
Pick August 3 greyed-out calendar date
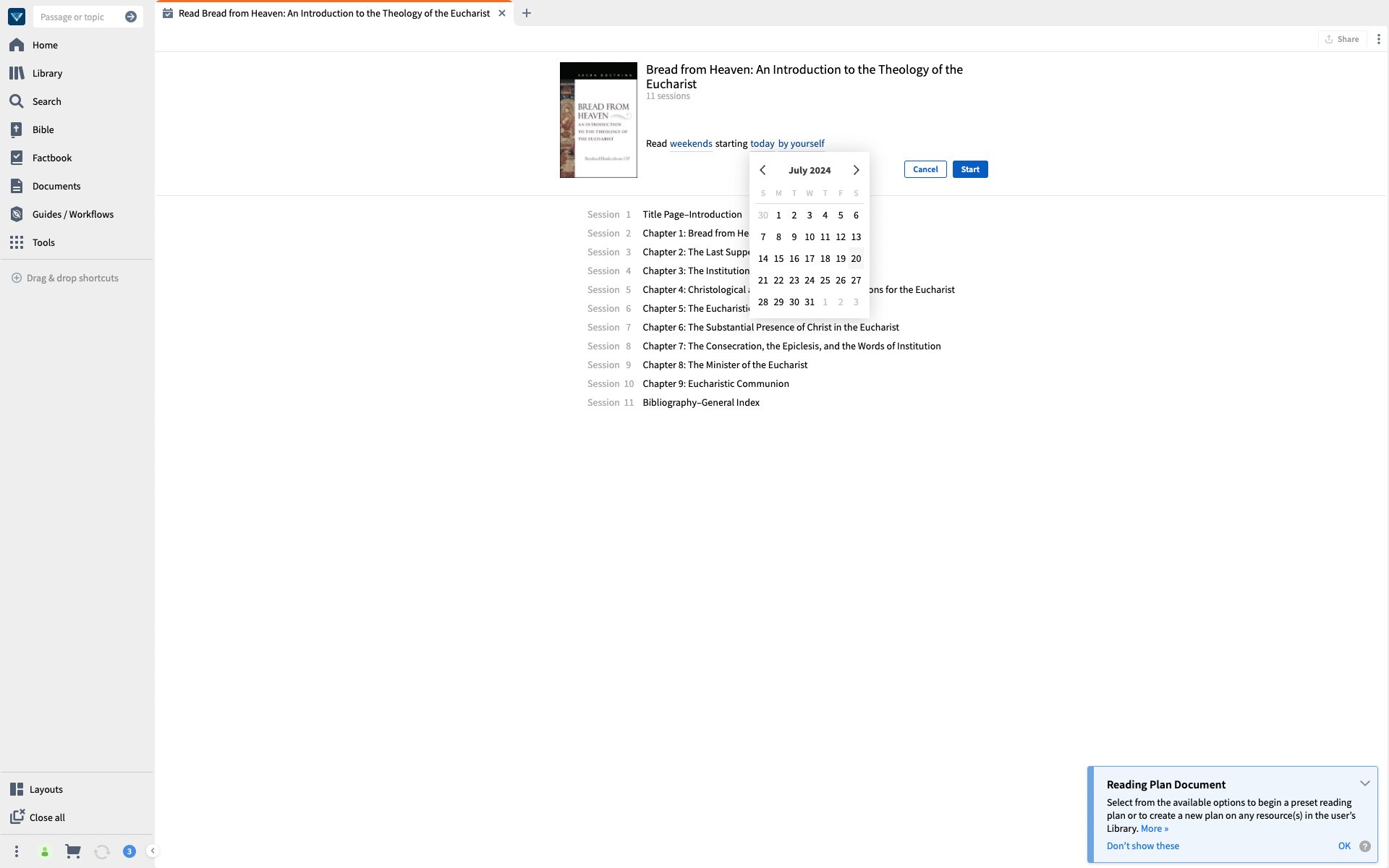856,302
